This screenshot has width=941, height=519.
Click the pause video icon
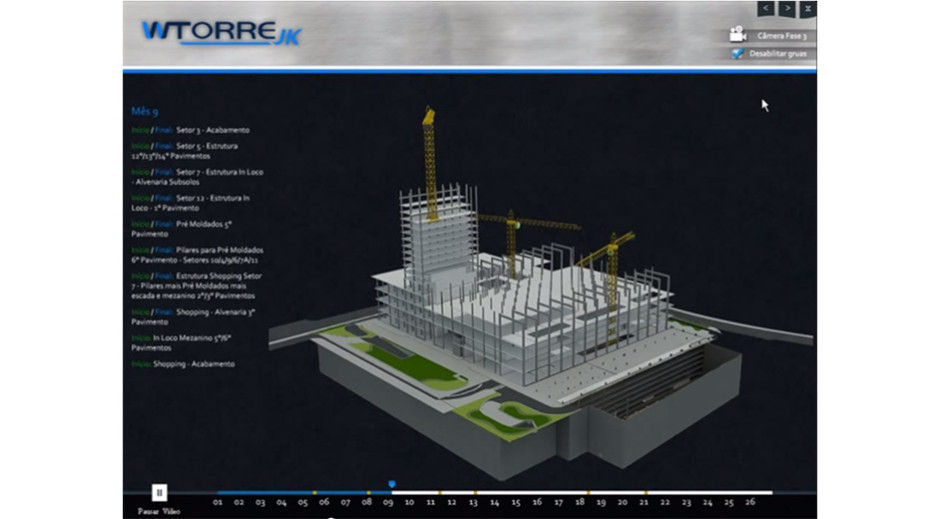159,492
